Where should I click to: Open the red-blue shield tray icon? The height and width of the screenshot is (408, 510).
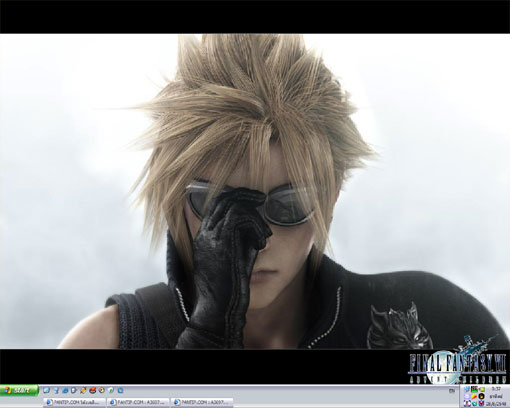pos(481,403)
